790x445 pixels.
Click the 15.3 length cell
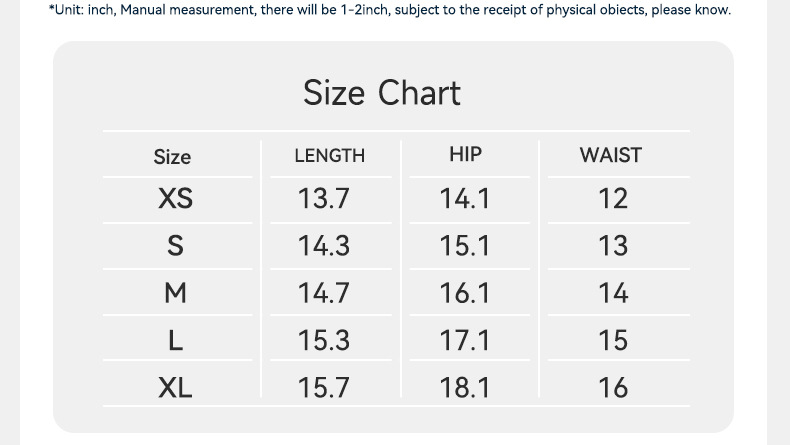point(324,340)
